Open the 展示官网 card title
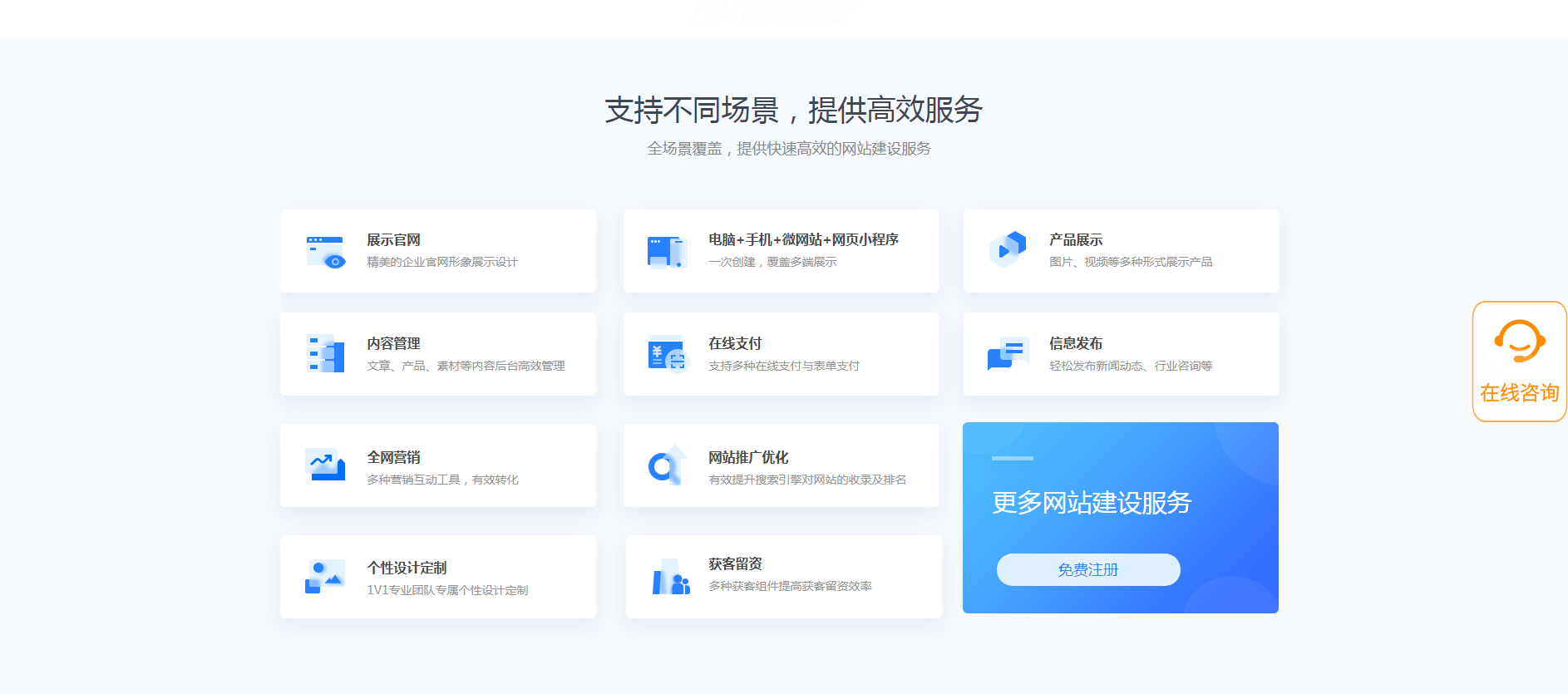 point(393,240)
